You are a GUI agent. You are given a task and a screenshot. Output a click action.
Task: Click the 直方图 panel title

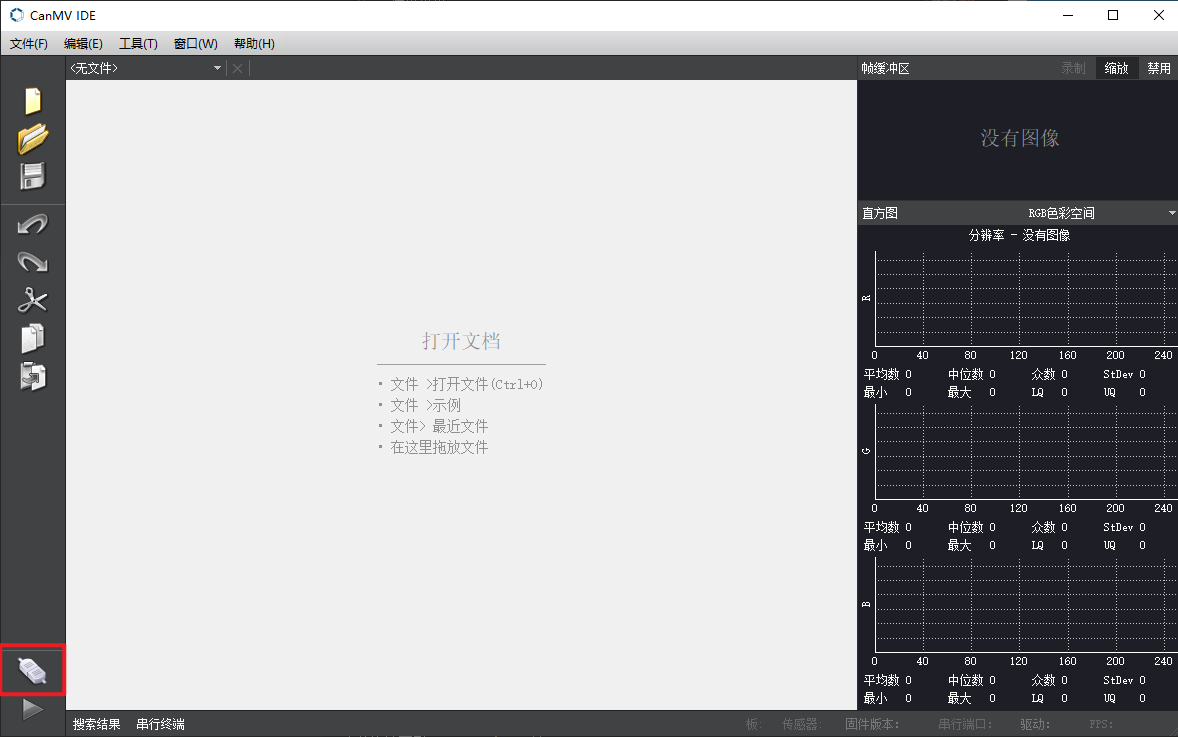click(880, 213)
